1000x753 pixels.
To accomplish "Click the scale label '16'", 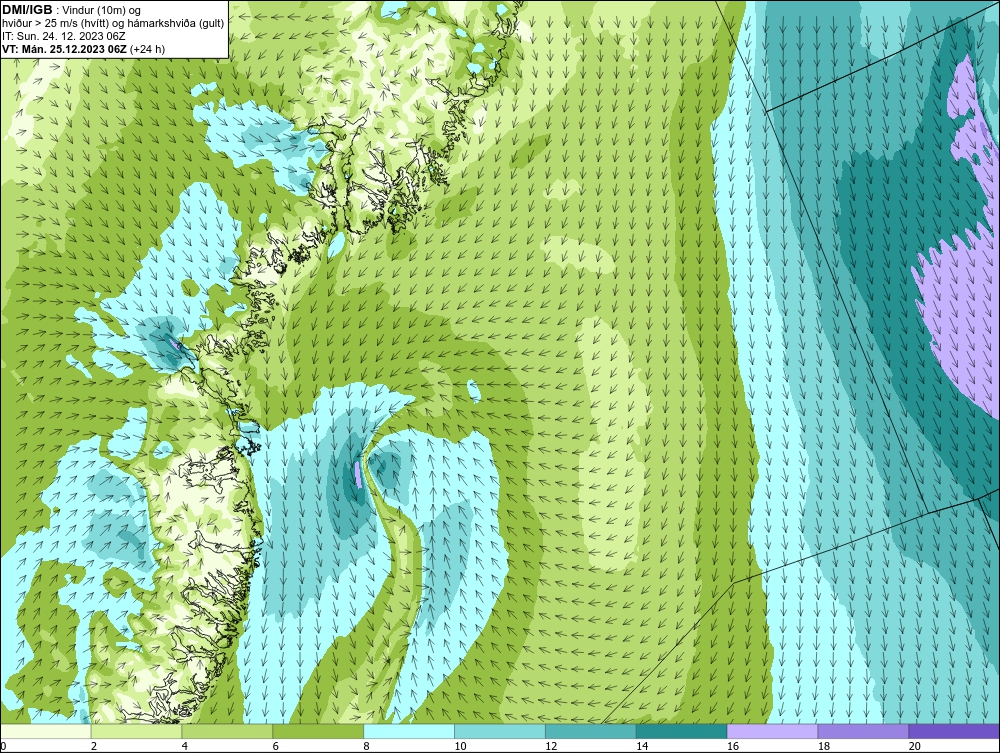I will (x=733, y=746).
